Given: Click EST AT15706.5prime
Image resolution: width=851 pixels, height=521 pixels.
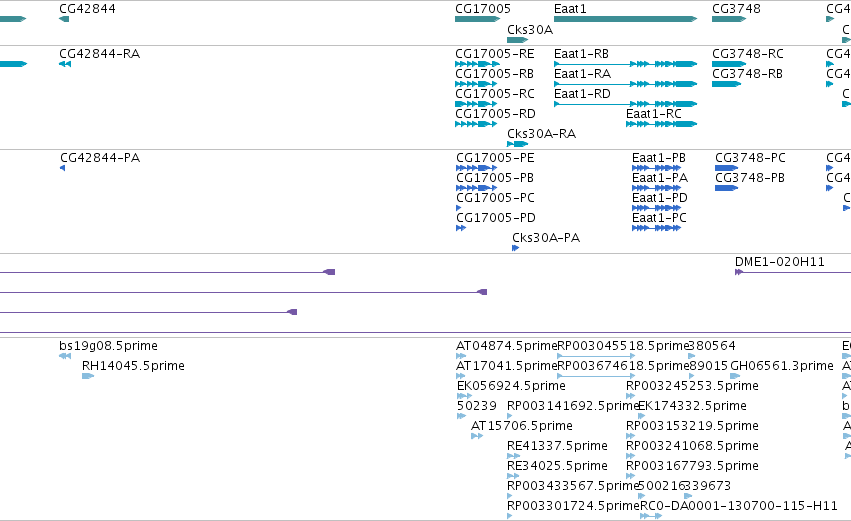Looking at the screenshot, I should tap(522, 427).
